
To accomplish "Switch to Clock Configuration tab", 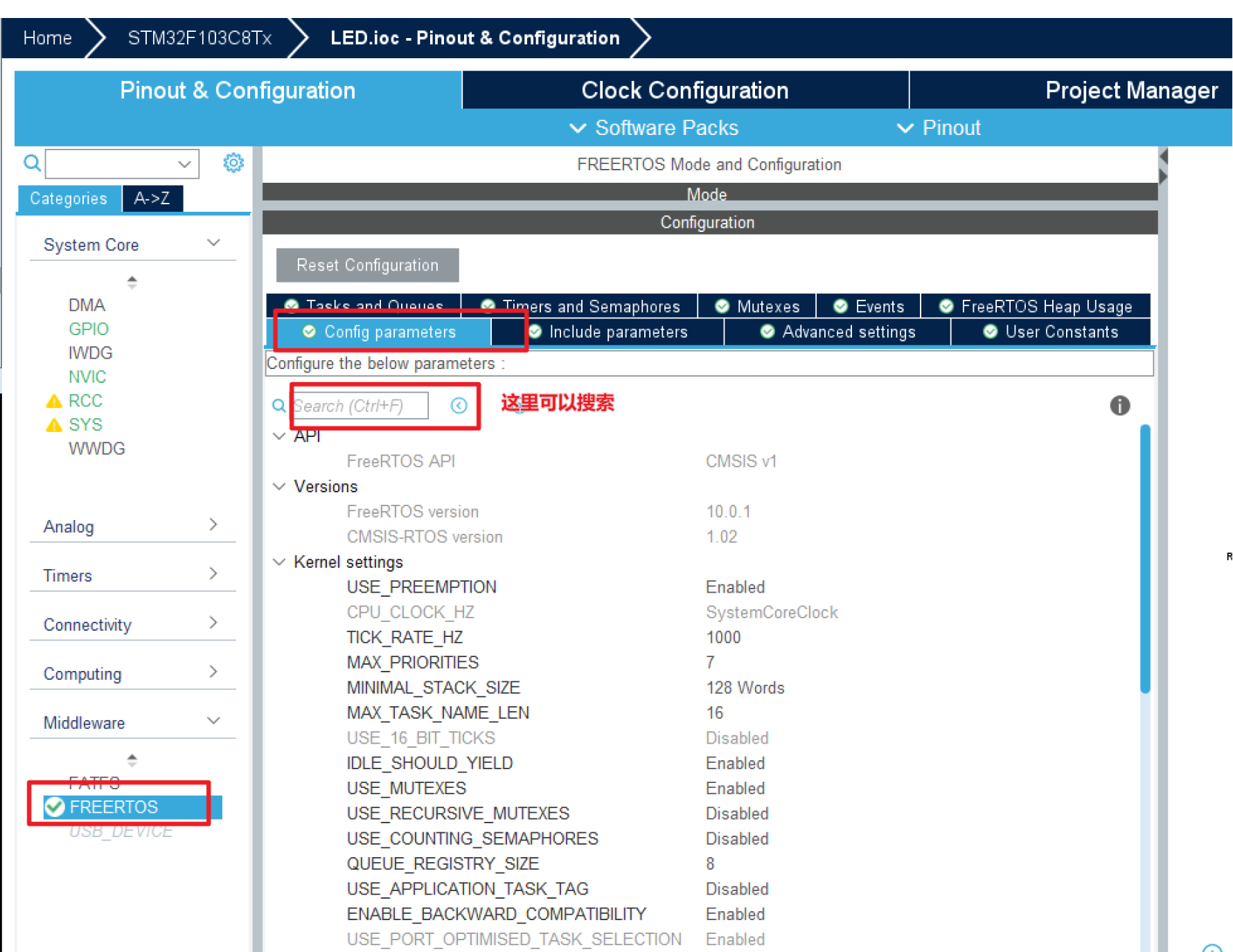I will 685,90.
